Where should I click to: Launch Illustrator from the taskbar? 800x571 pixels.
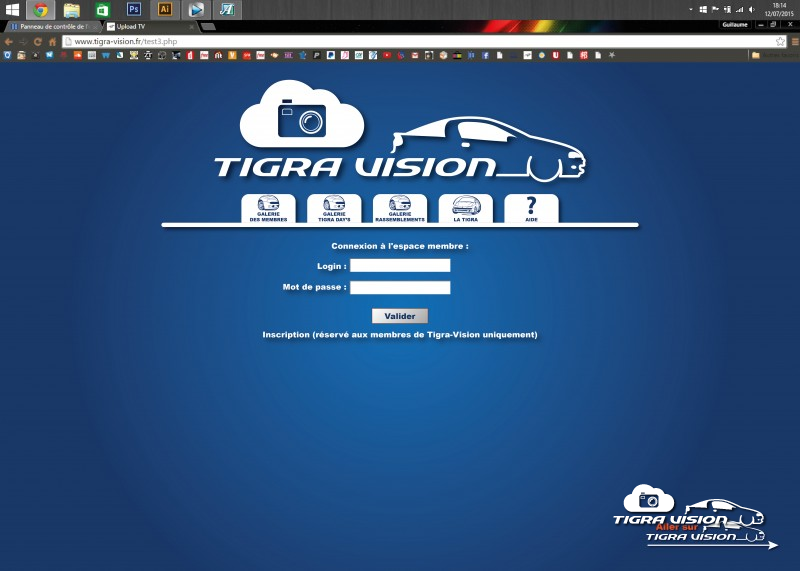tap(165, 9)
